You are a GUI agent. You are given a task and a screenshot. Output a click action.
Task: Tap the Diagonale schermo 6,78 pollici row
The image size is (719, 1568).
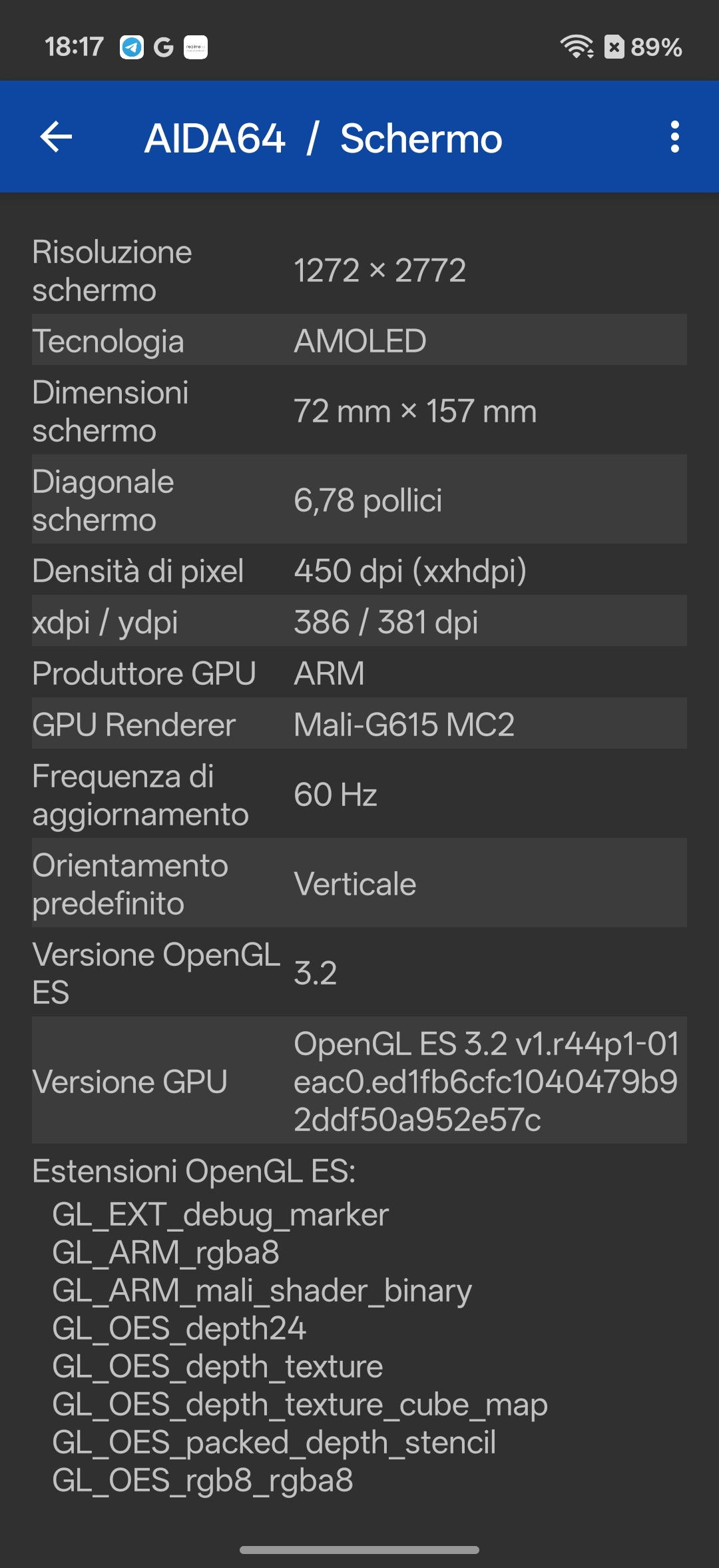click(359, 500)
